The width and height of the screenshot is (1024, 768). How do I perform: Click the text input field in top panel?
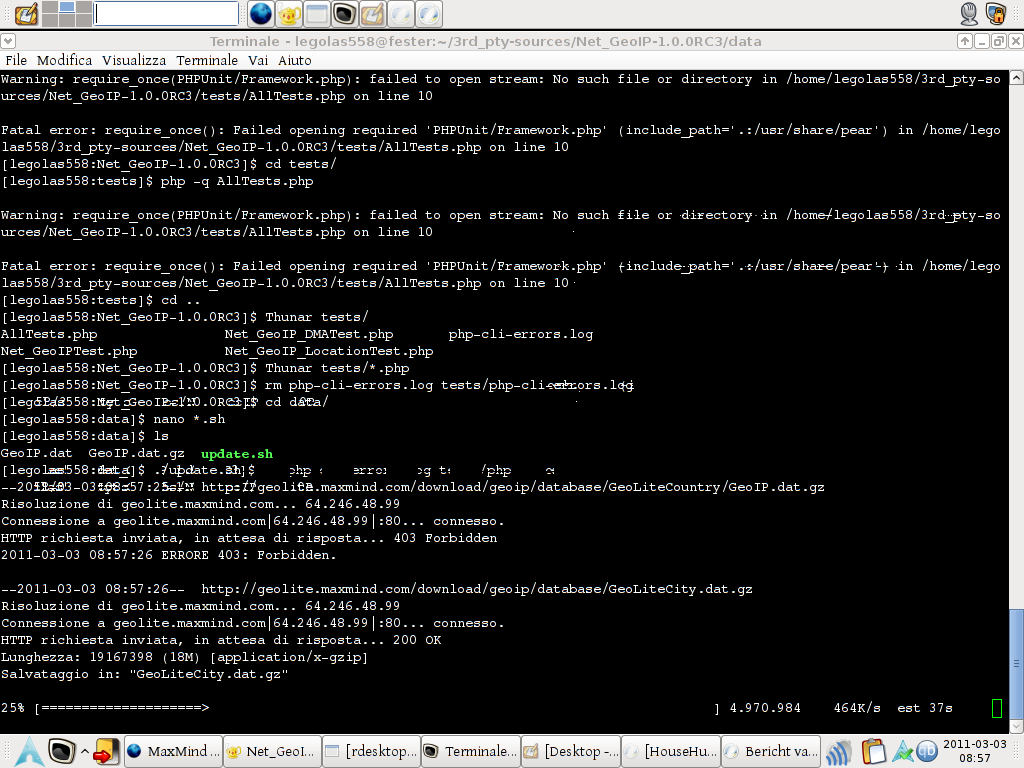click(166, 14)
